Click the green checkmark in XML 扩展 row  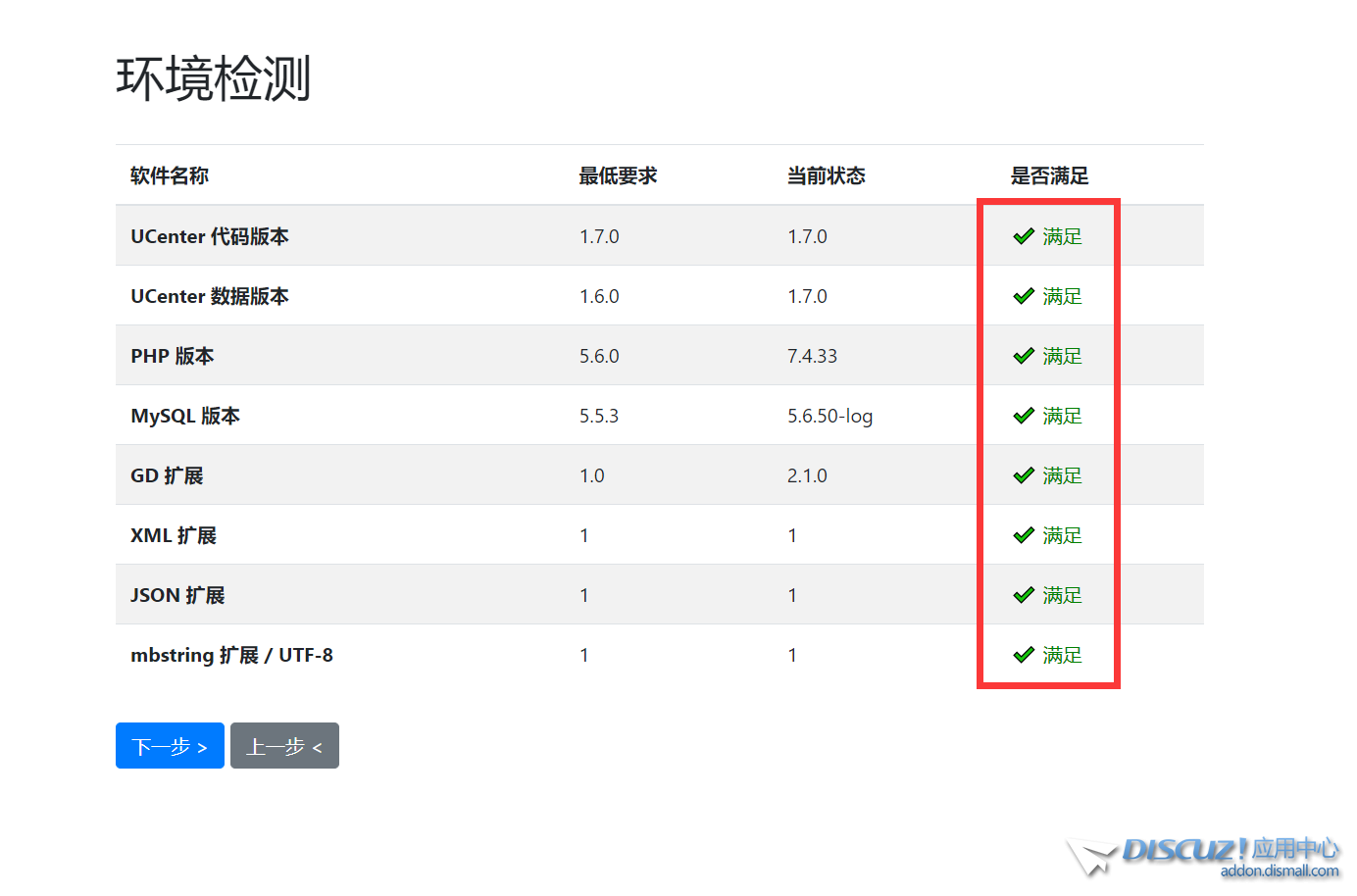pyautogui.click(x=1024, y=535)
